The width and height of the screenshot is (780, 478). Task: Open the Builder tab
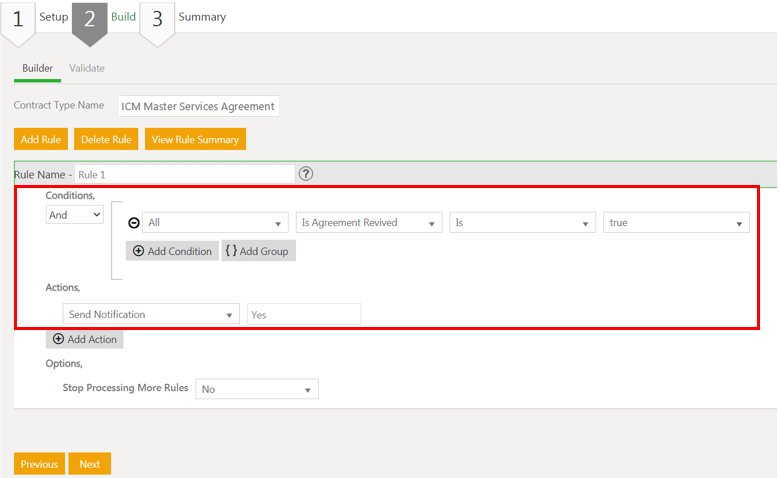[x=37, y=68]
